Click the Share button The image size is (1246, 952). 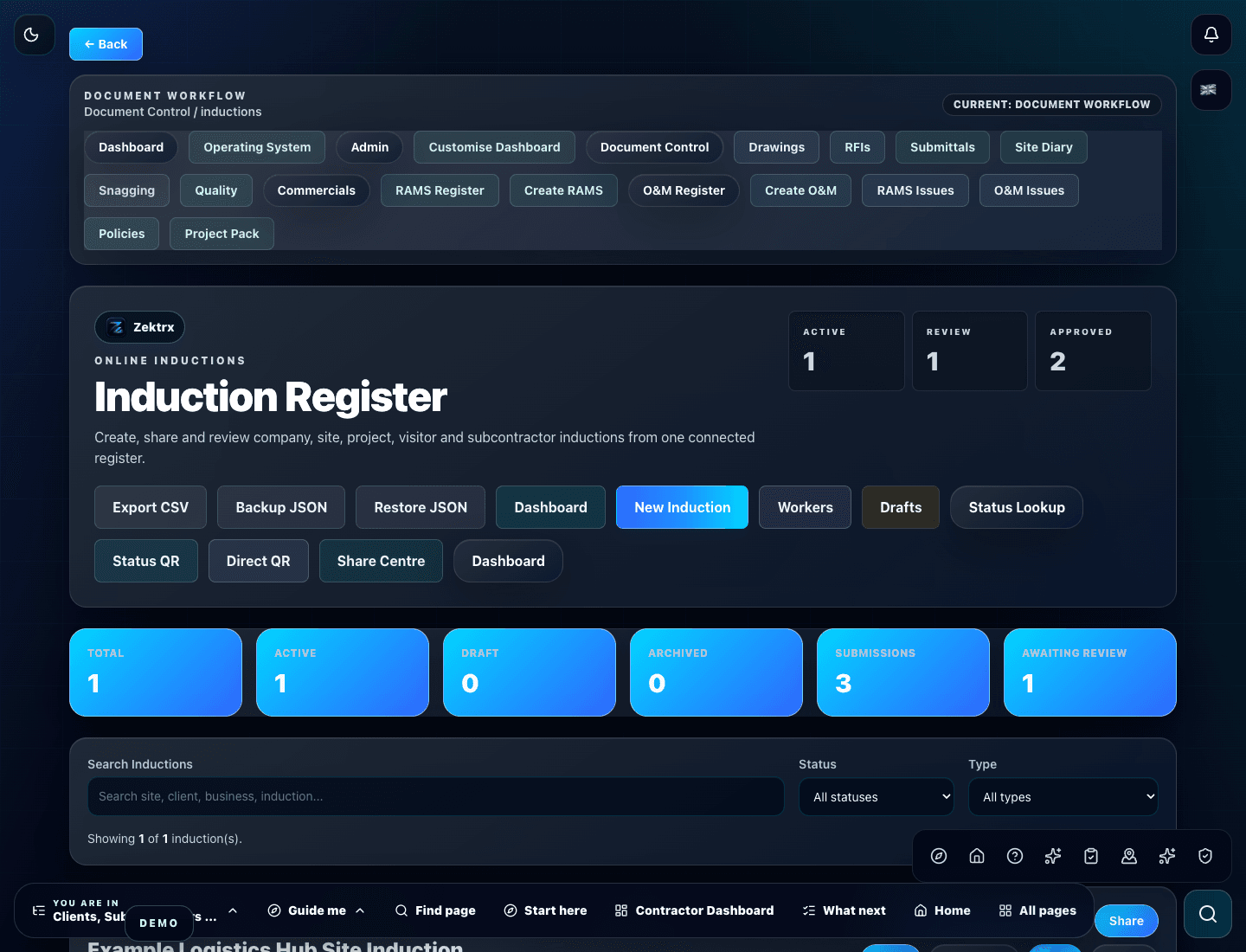[x=1127, y=921]
